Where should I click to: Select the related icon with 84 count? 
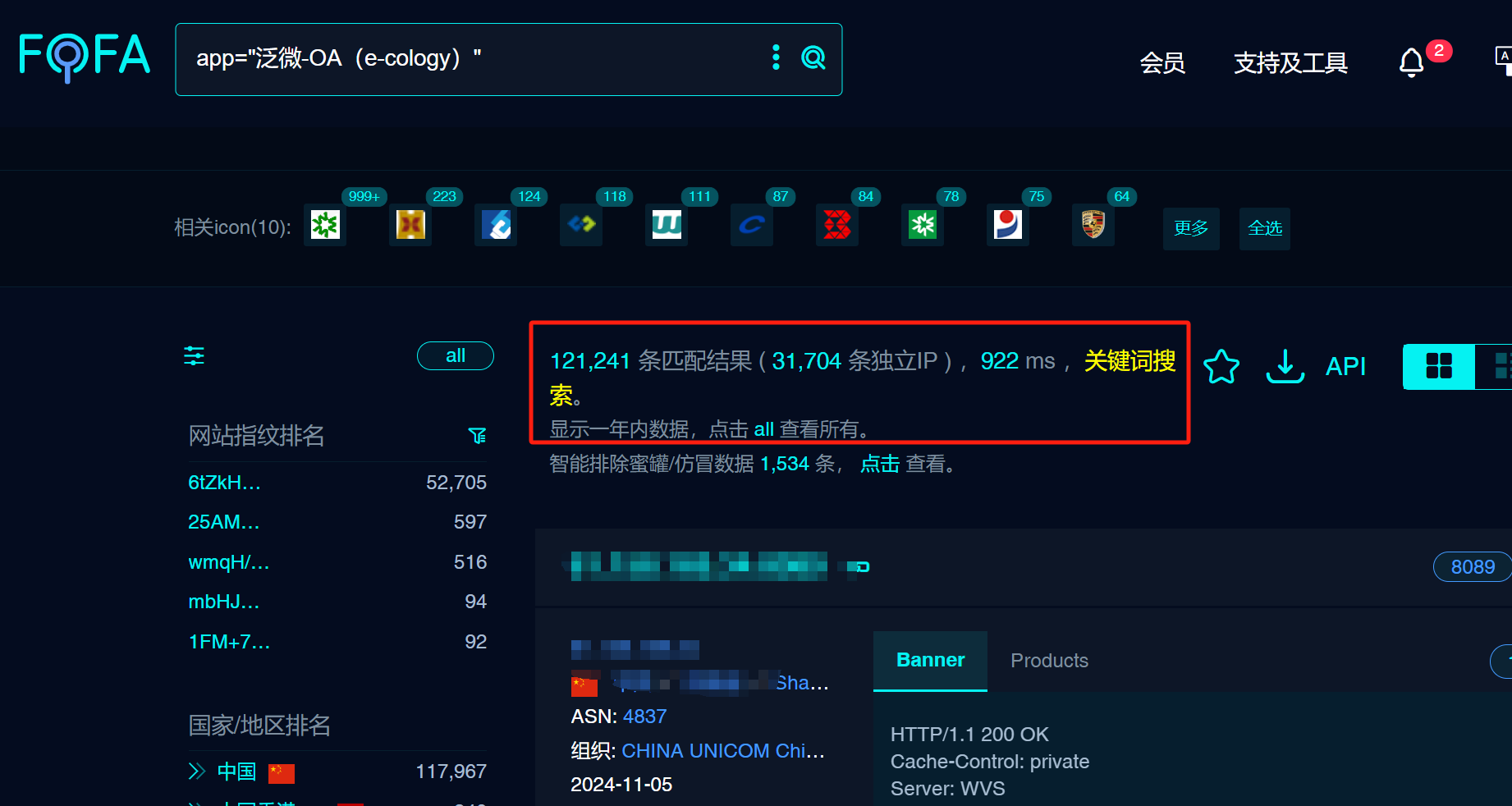[x=837, y=225]
